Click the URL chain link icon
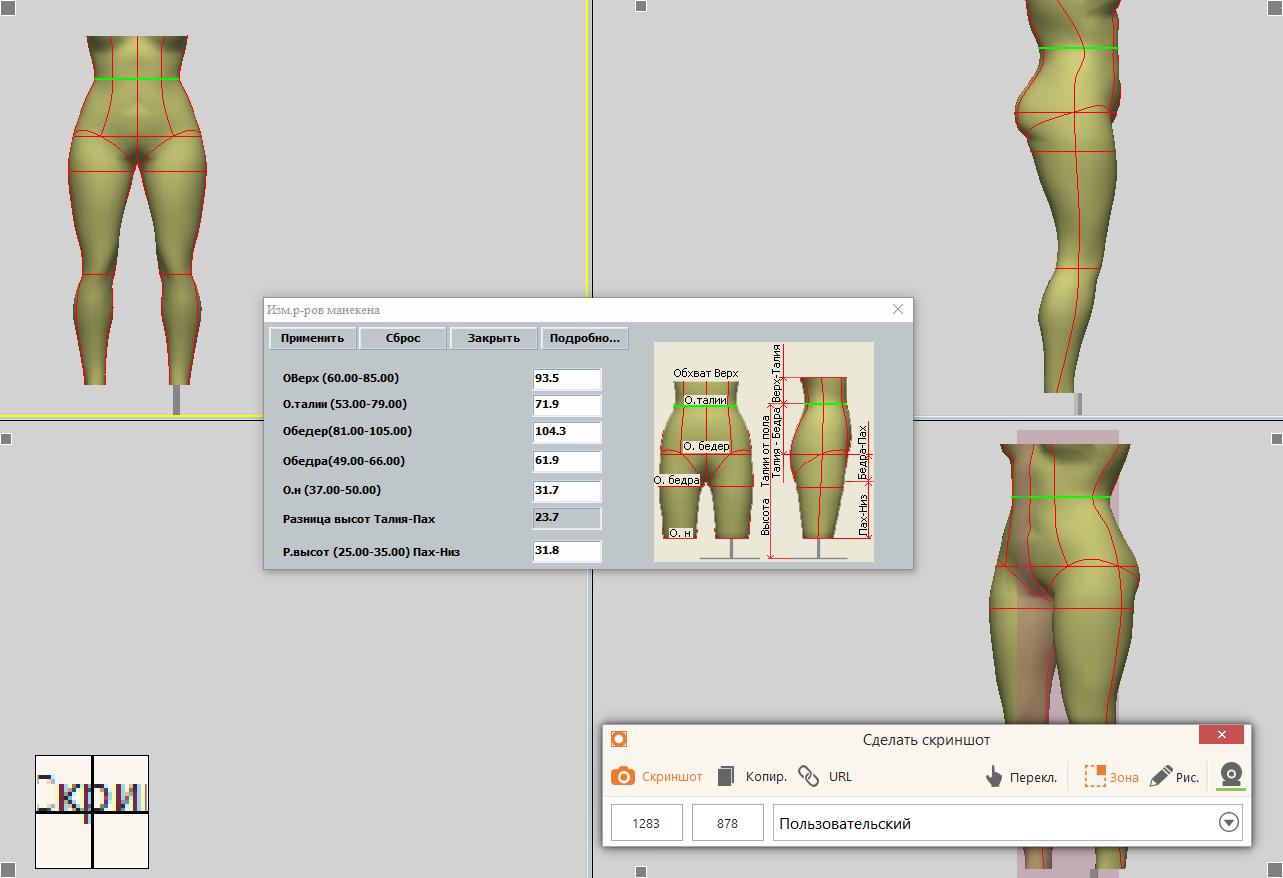 tap(808, 776)
